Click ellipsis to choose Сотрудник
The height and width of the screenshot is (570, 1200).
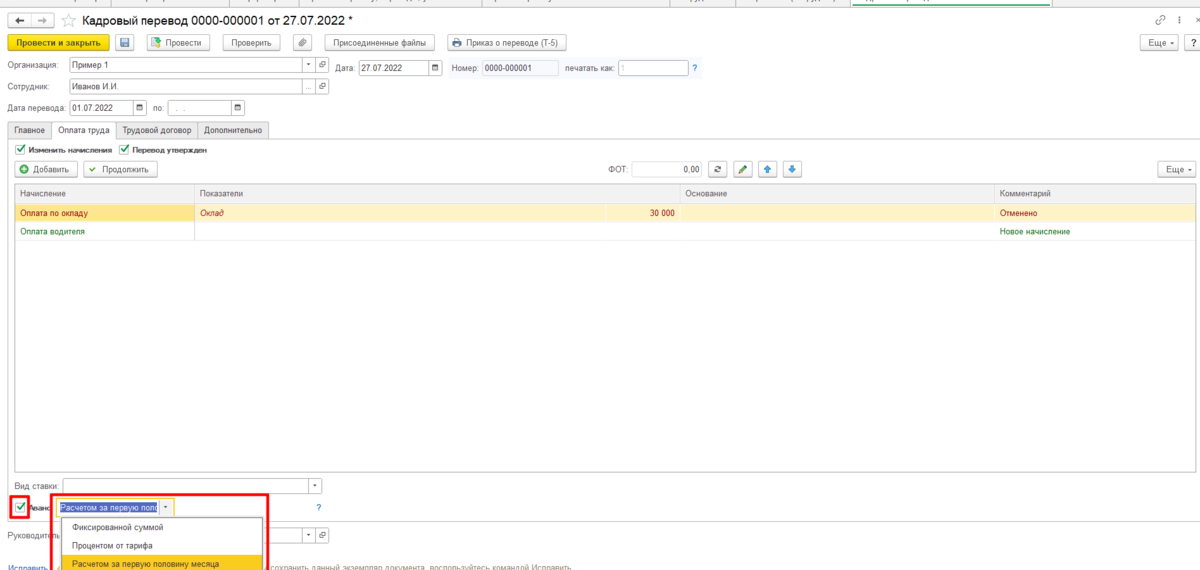[x=308, y=86]
